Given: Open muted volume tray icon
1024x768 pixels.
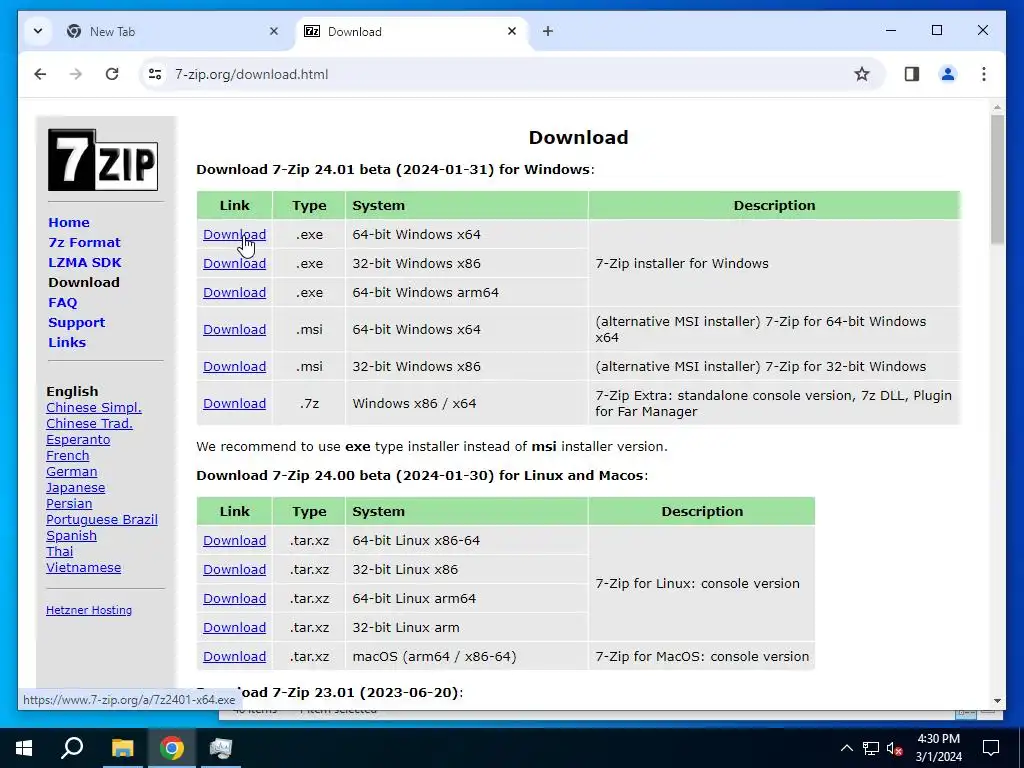Looking at the screenshot, I should pos(894,748).
